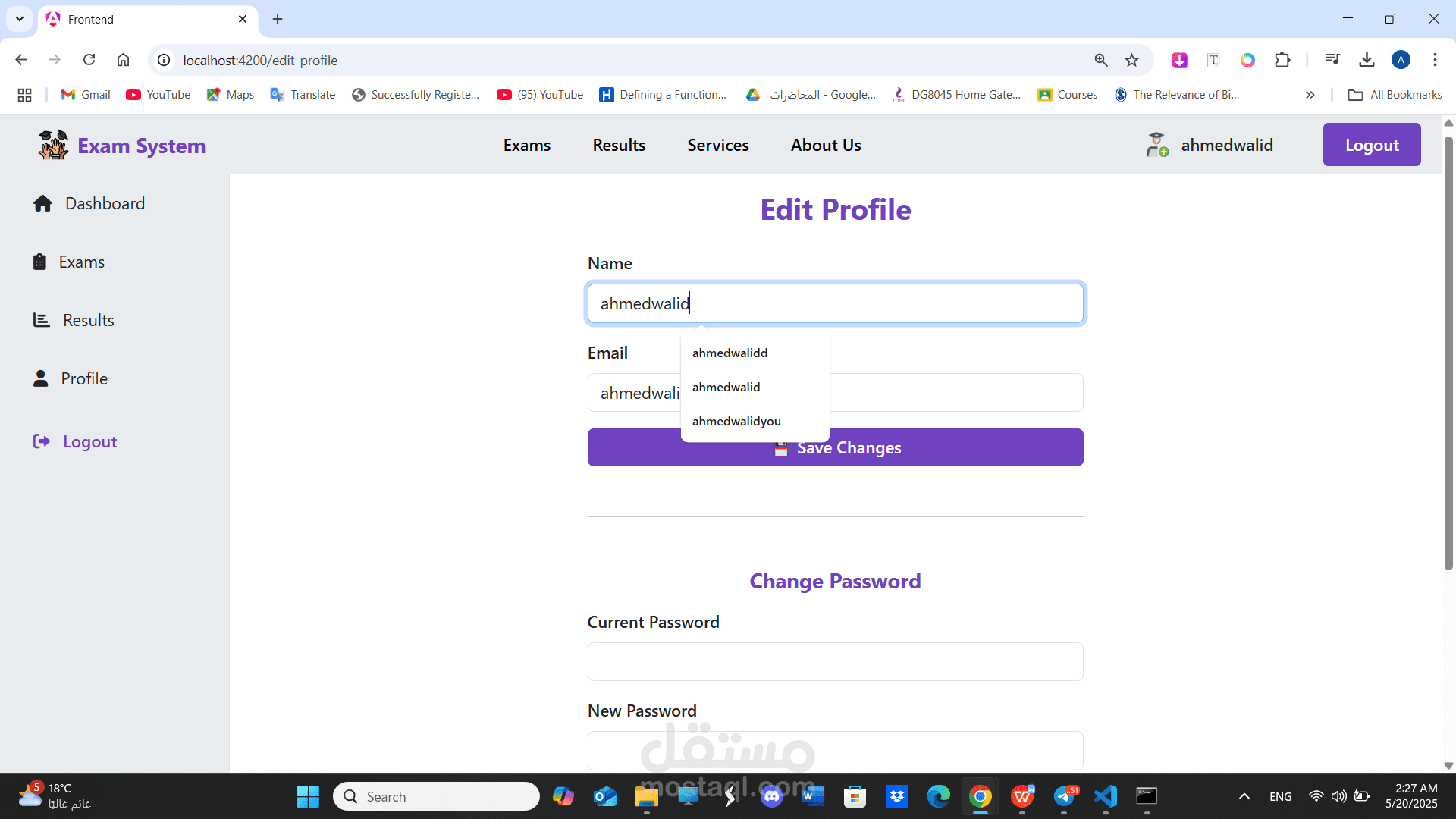1456x819 pixels.
Task: Click the Current Password input field
Action: pyautogui.click(x=835, y=661)
